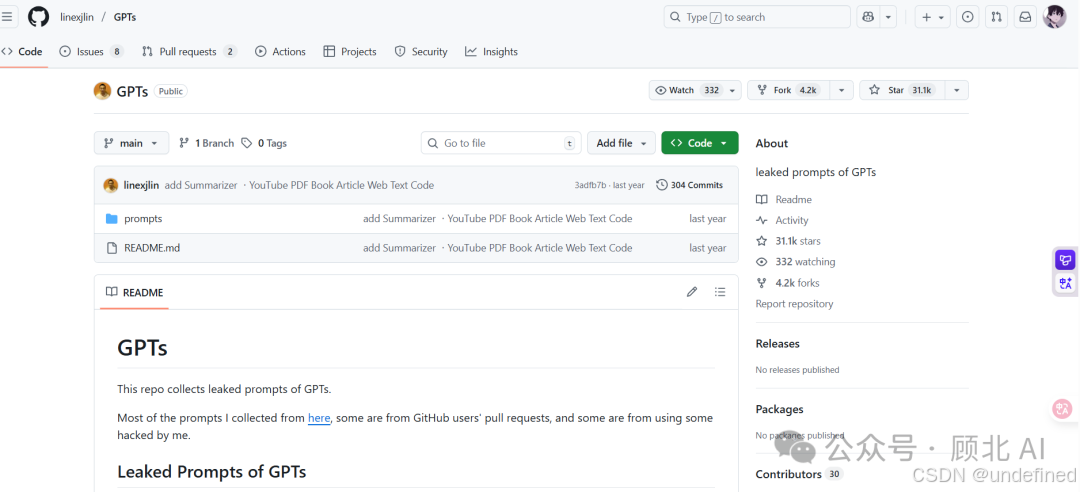The height and width of the screenshot is (492, 1080).
Task: Follow the 'here' link in README
Action: point(319,418)
